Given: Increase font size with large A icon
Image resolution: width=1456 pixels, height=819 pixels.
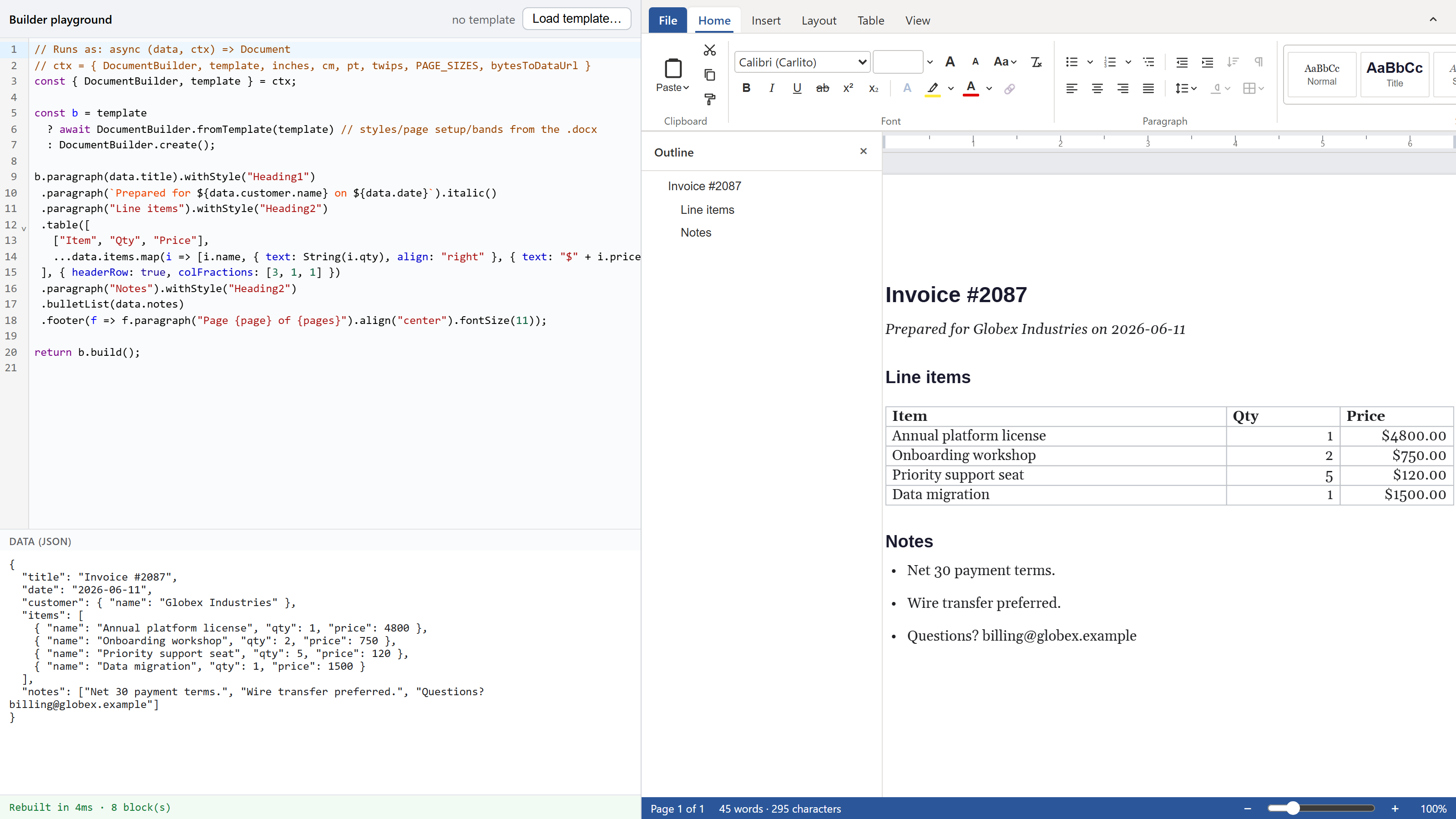Looking at the screenshot, I should [950, 61].
